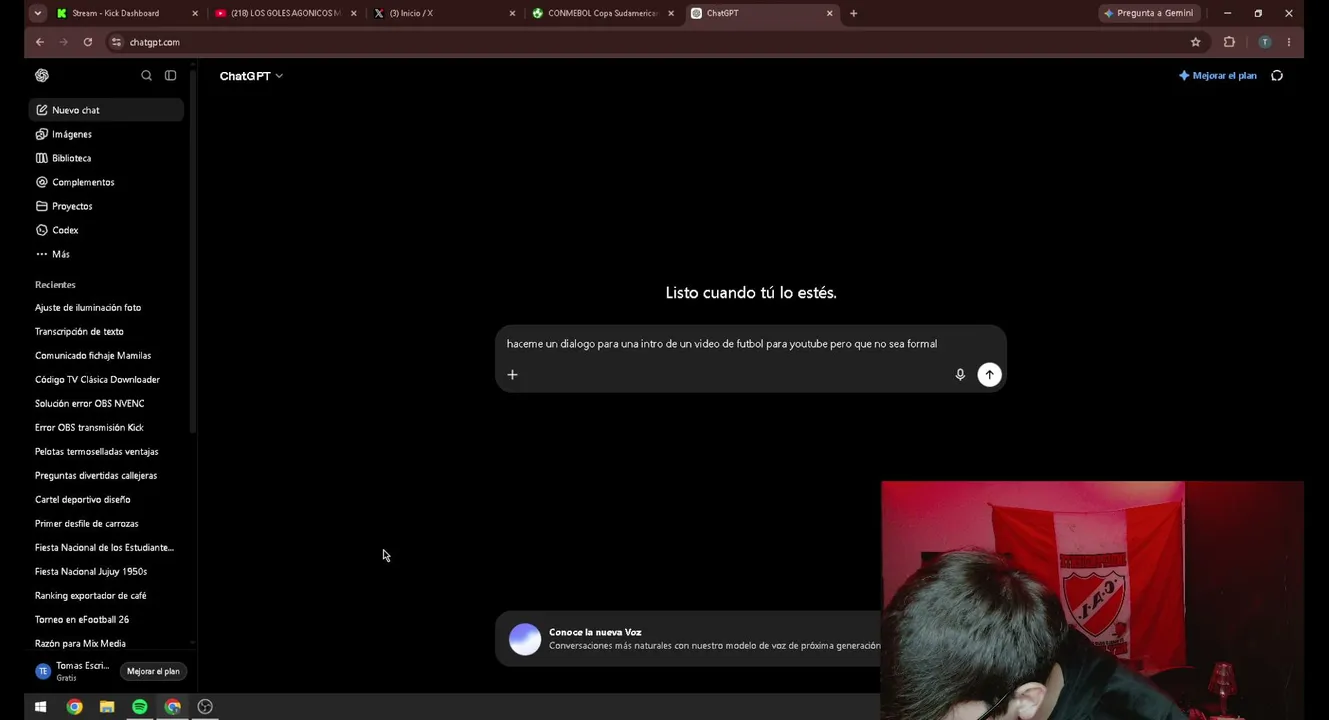This screenshot has height=720, width=1329.
Task: Click the browser back arrow
Action: coord(40,42)
